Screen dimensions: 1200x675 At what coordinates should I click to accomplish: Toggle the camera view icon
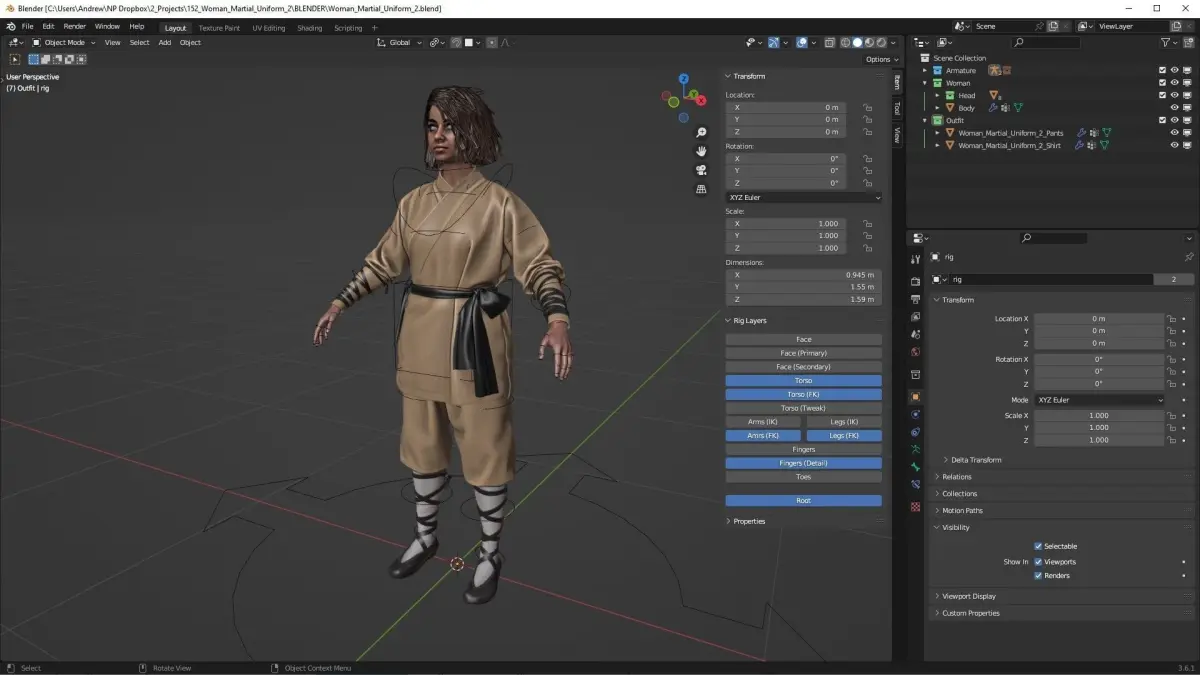(701, 170)
